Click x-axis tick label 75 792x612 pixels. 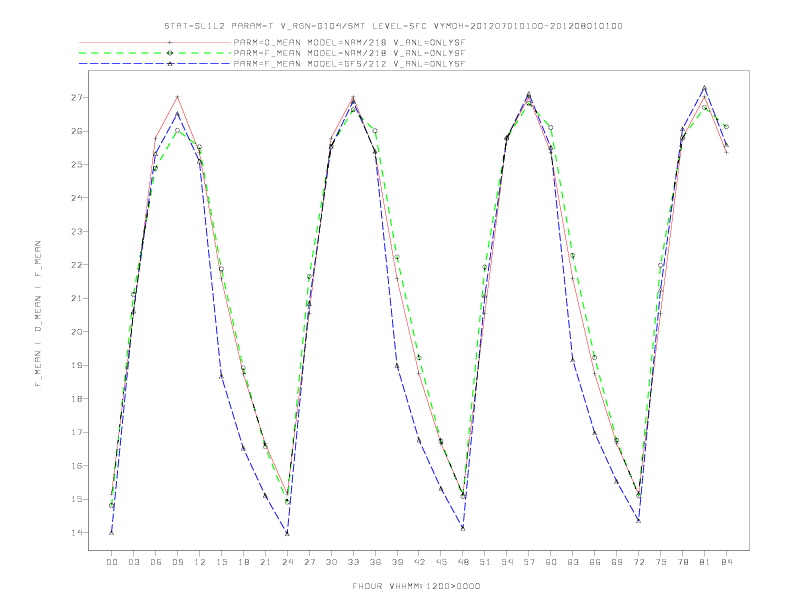click(661, 562)
